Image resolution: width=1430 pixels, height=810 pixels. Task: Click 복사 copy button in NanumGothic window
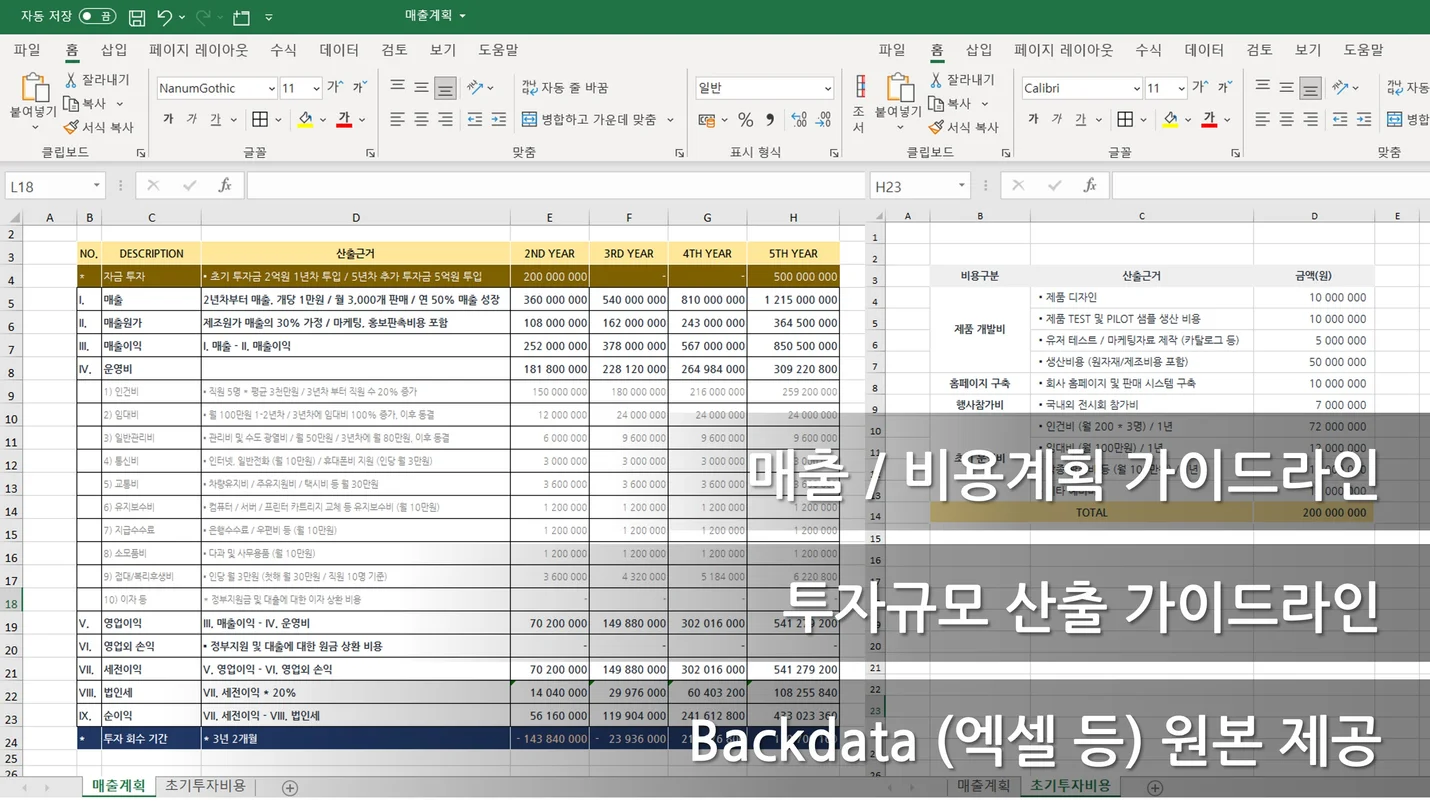pos(85,104)
